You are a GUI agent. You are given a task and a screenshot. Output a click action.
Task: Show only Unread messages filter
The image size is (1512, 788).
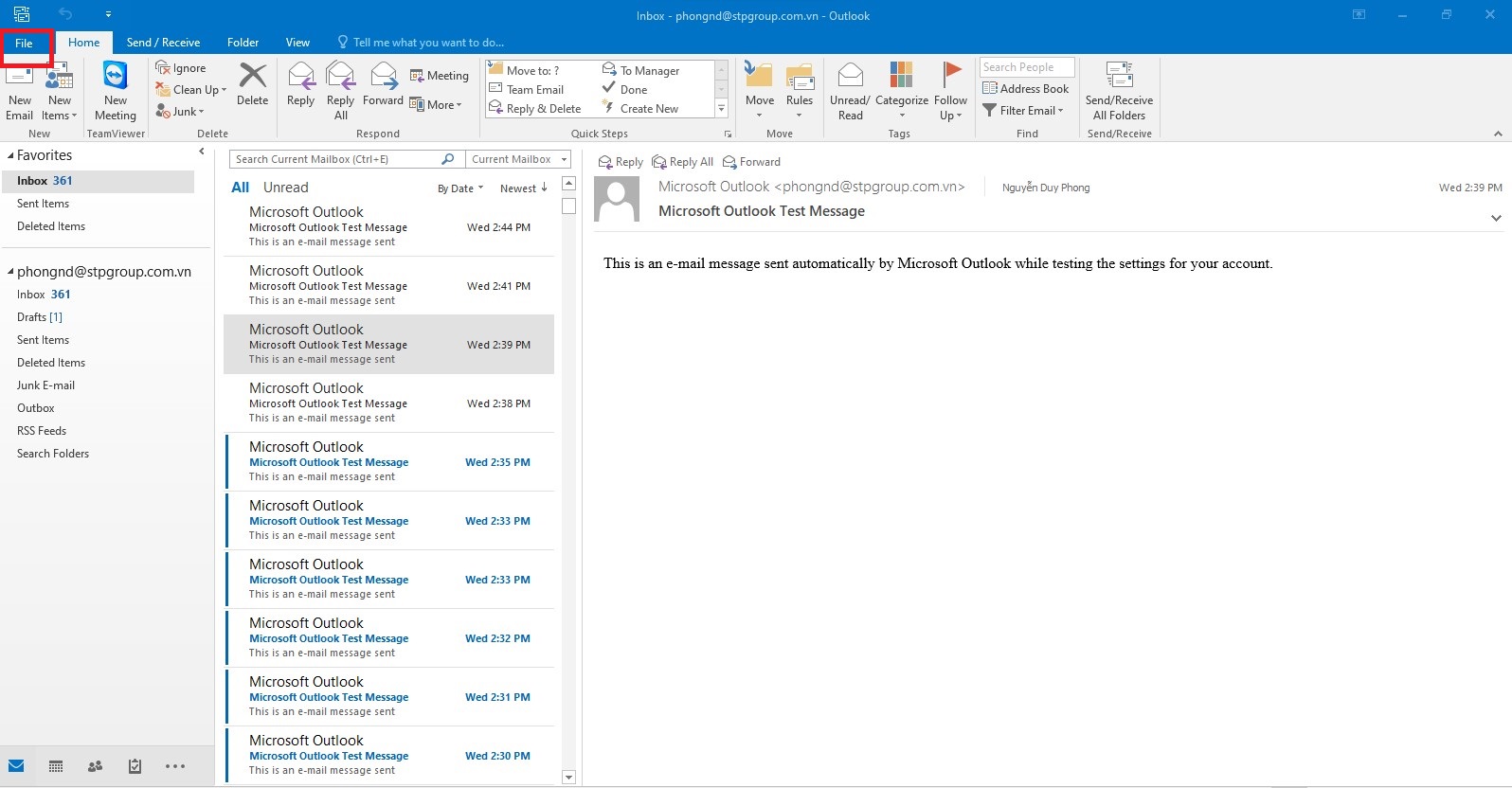tap(285, 188)
